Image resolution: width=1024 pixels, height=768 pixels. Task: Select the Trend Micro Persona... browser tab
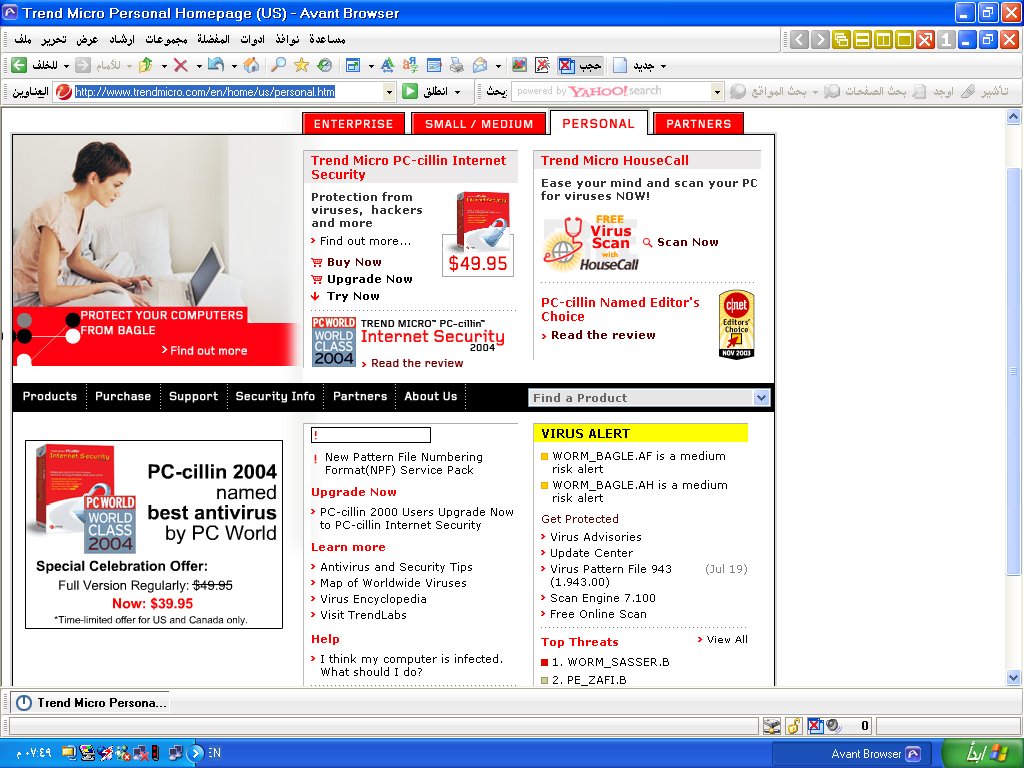[91, 703]
